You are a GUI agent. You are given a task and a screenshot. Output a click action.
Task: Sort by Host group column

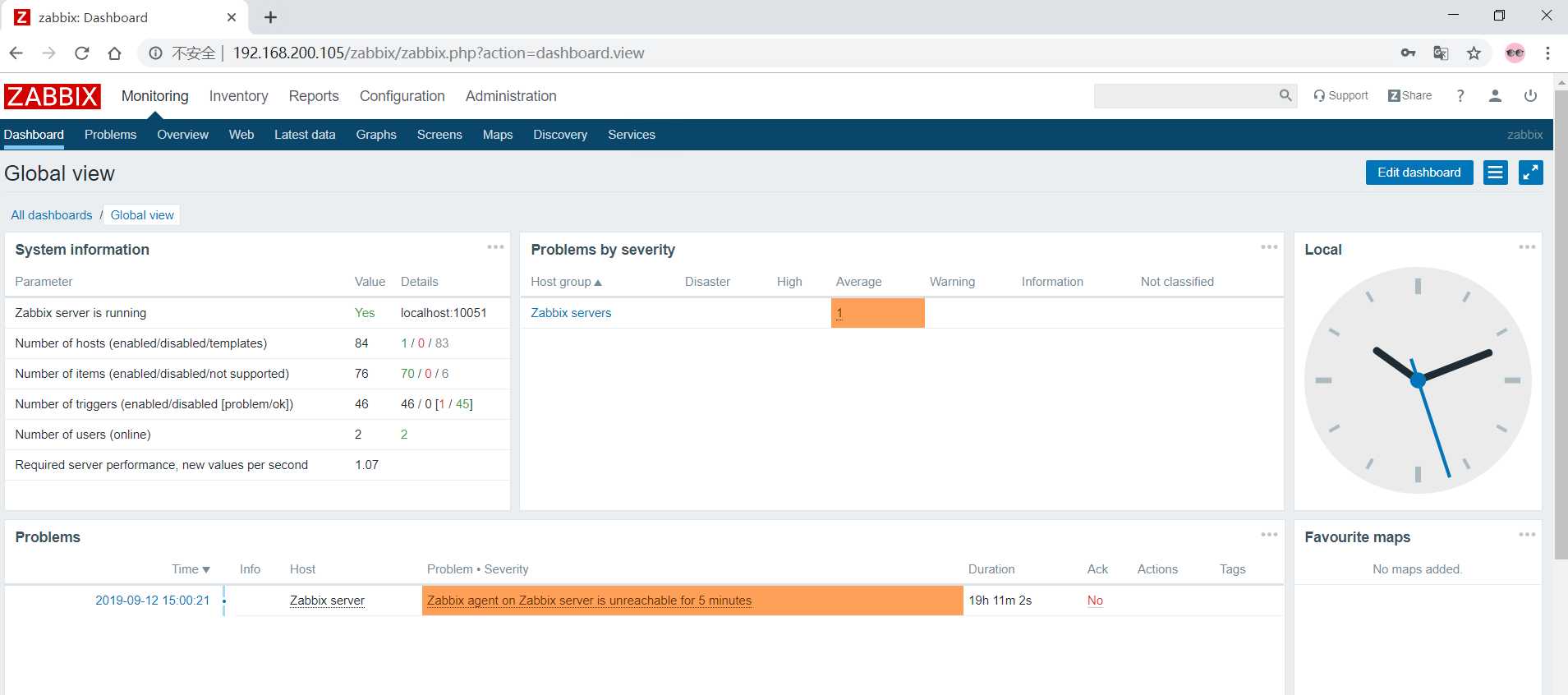(x=566, y=282)
